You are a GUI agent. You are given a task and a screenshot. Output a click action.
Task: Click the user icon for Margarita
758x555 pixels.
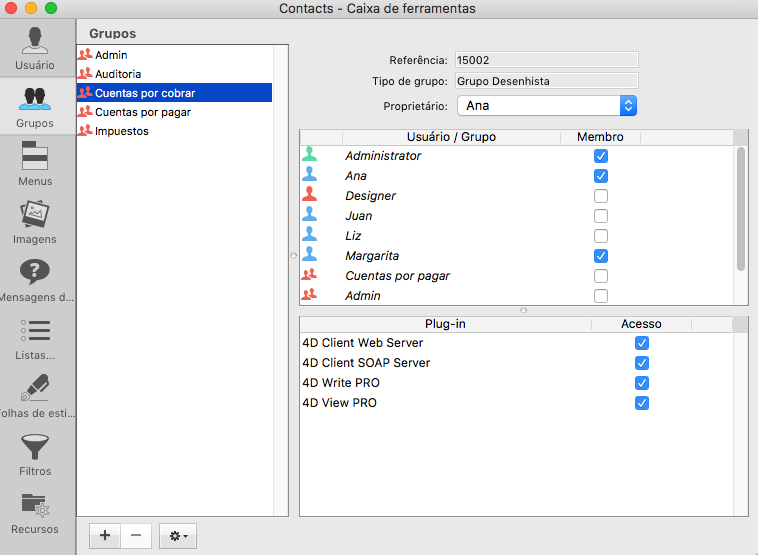click(x=309, y=254)
